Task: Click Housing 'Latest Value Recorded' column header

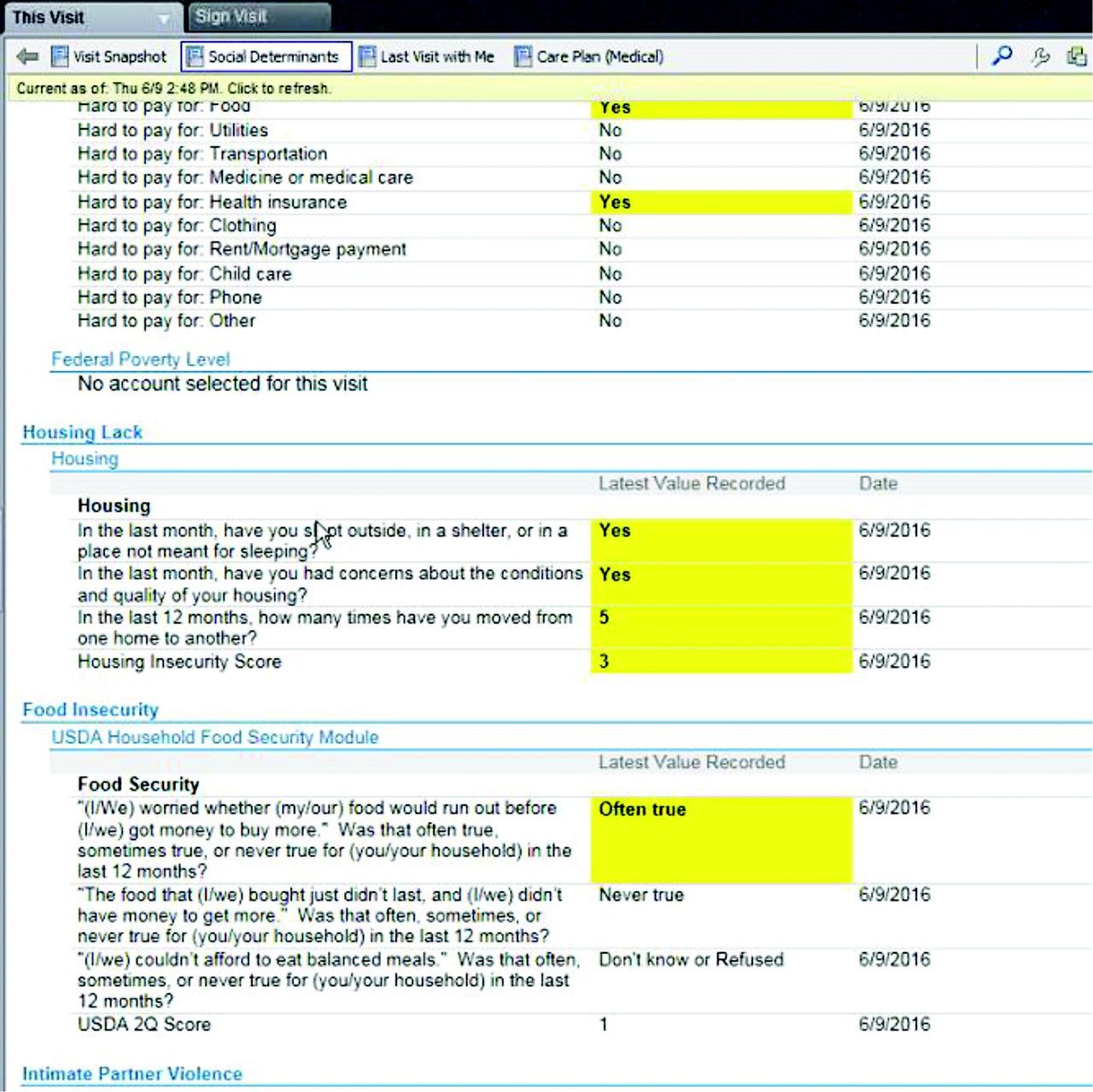Action: pos(692,483)
